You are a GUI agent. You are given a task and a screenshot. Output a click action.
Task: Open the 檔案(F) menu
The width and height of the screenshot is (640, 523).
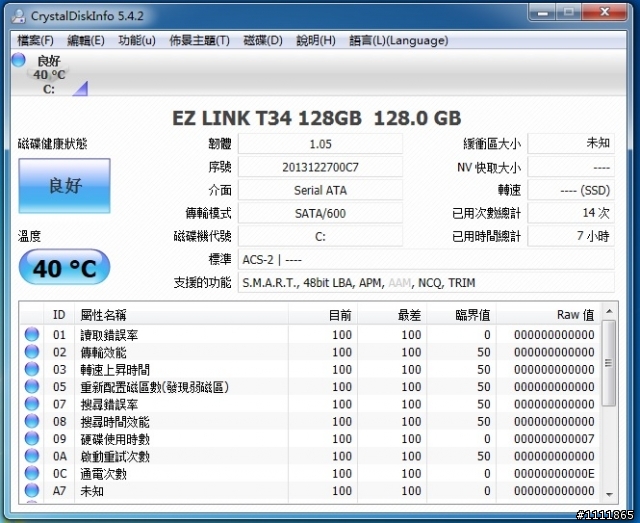(x=36, y=40)
